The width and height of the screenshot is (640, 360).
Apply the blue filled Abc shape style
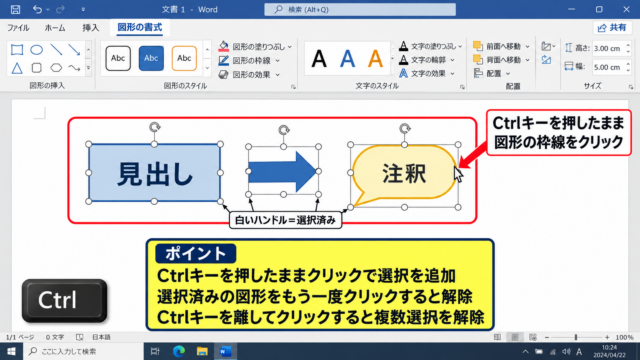click(x=151, y=58)
